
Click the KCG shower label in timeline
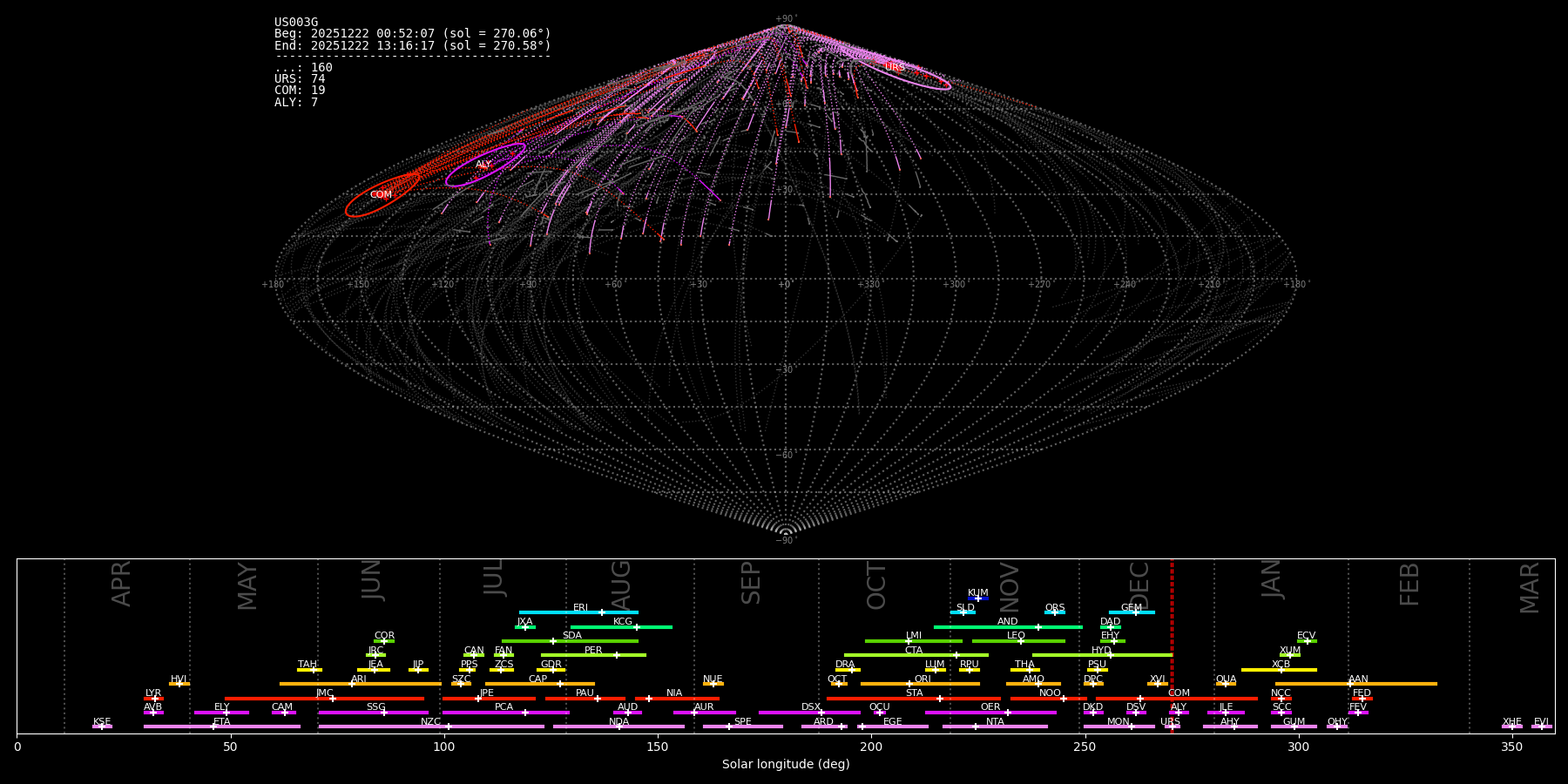click(623, 622)
